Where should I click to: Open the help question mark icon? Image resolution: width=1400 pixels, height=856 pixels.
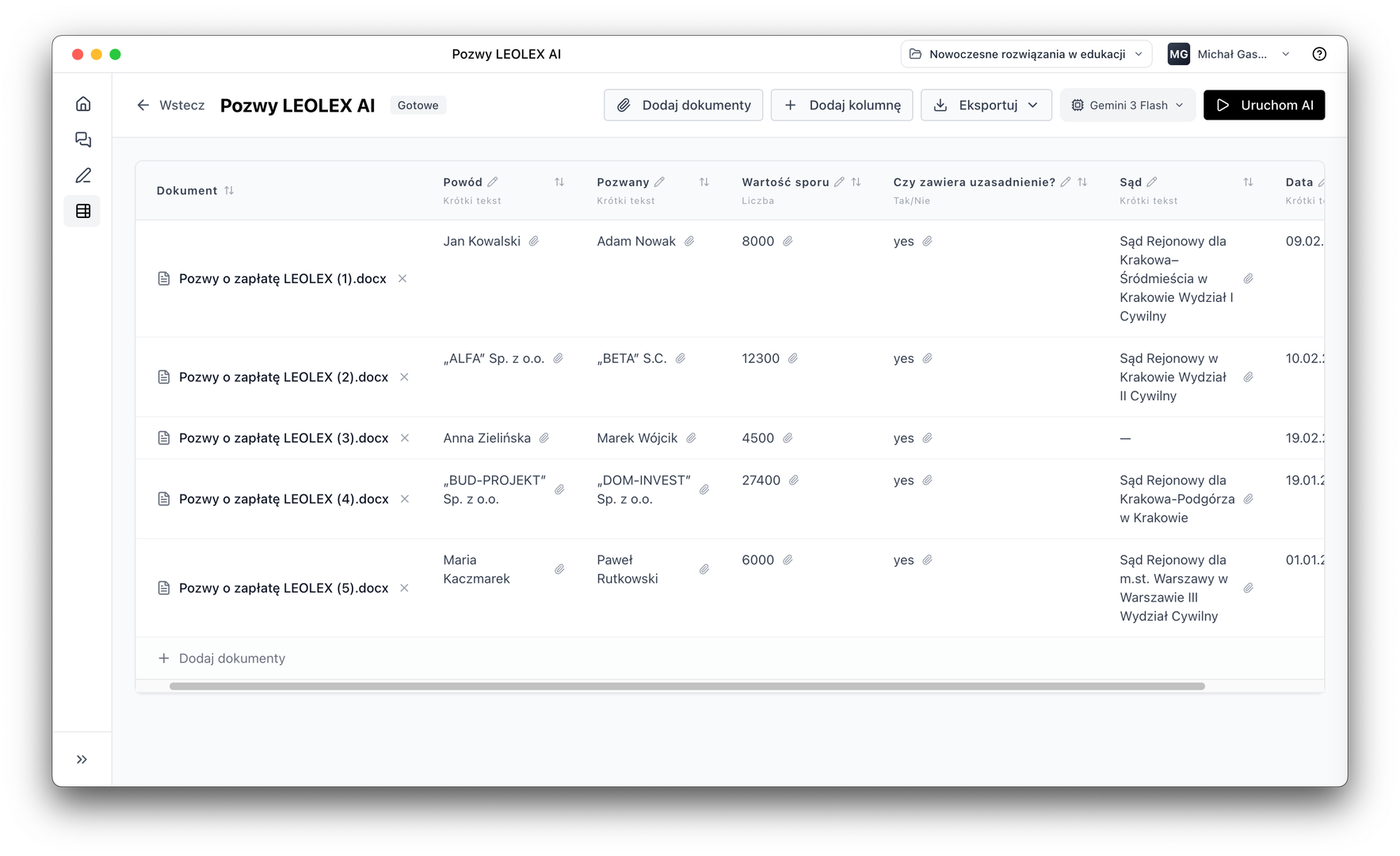coord(1319,53)
